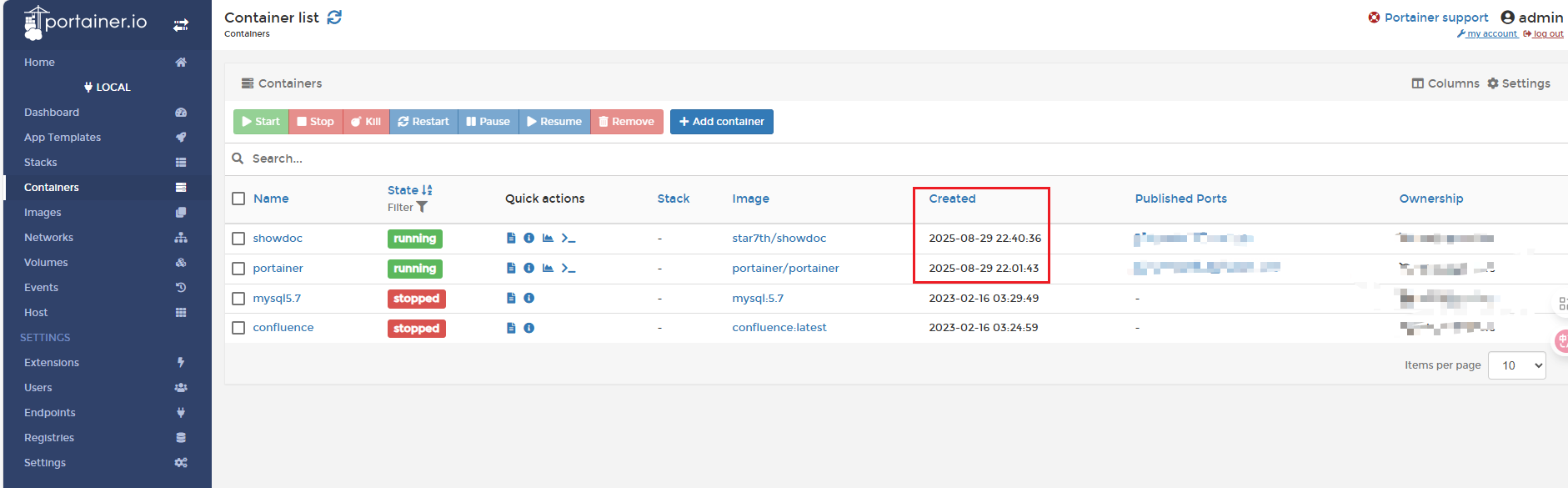Sort by Name column header
1568x488 pixels.
pos(271,199)
